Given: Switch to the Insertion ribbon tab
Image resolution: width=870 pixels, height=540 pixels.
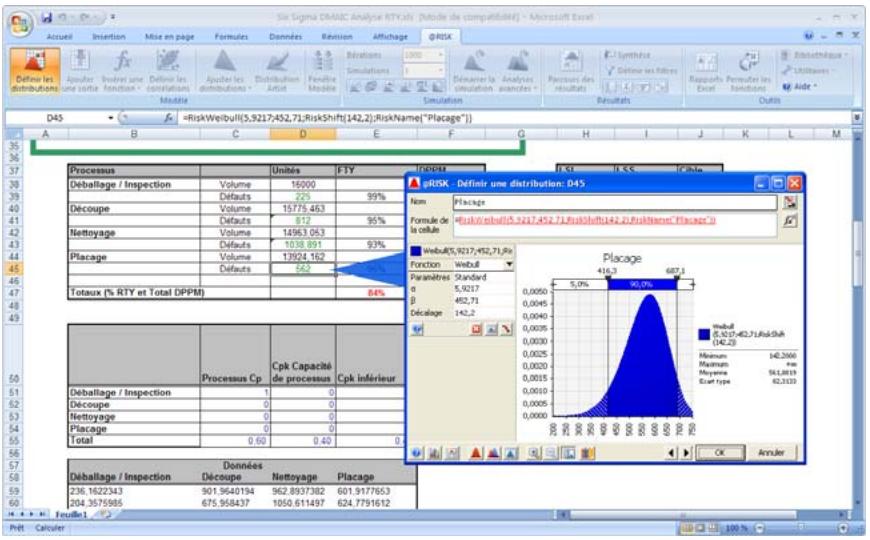Looking at the screenshot, I should pos(109,37).
